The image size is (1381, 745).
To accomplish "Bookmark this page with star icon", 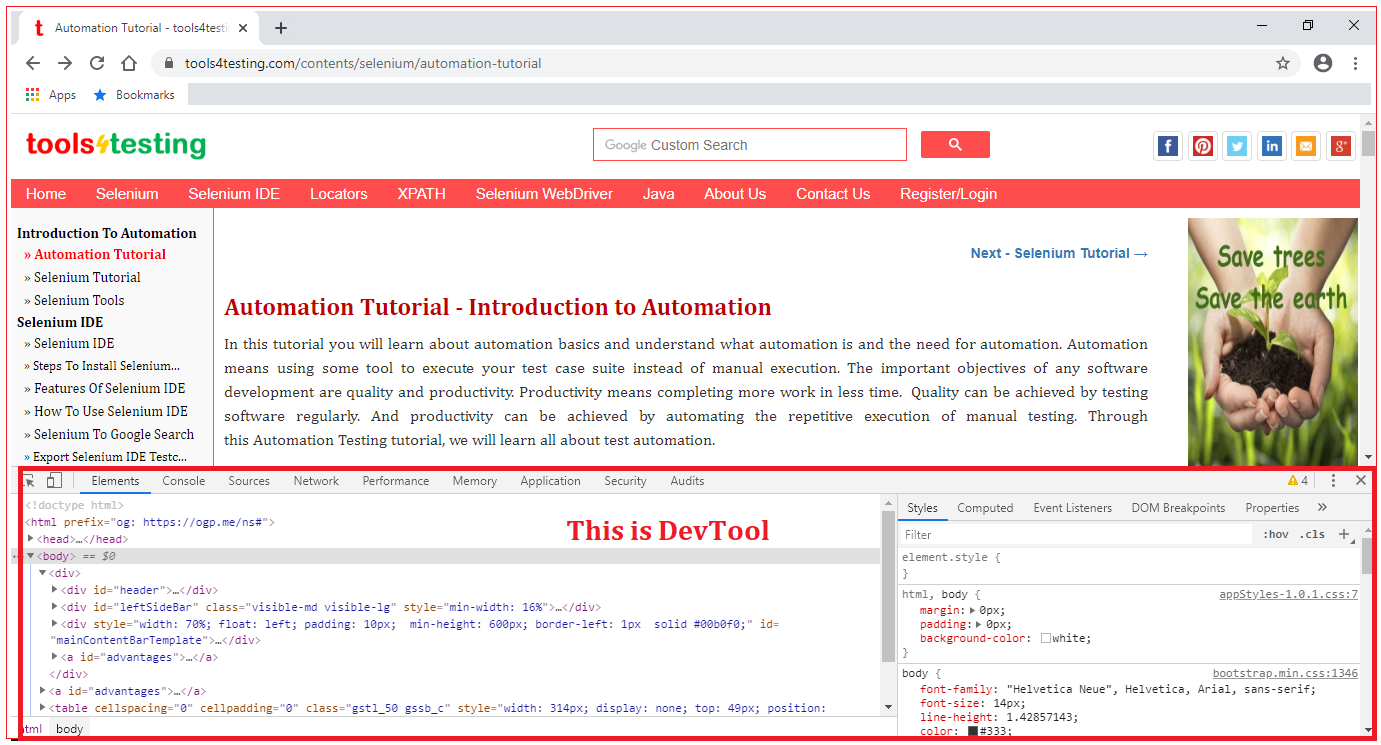I will [x=1283, y=63].
